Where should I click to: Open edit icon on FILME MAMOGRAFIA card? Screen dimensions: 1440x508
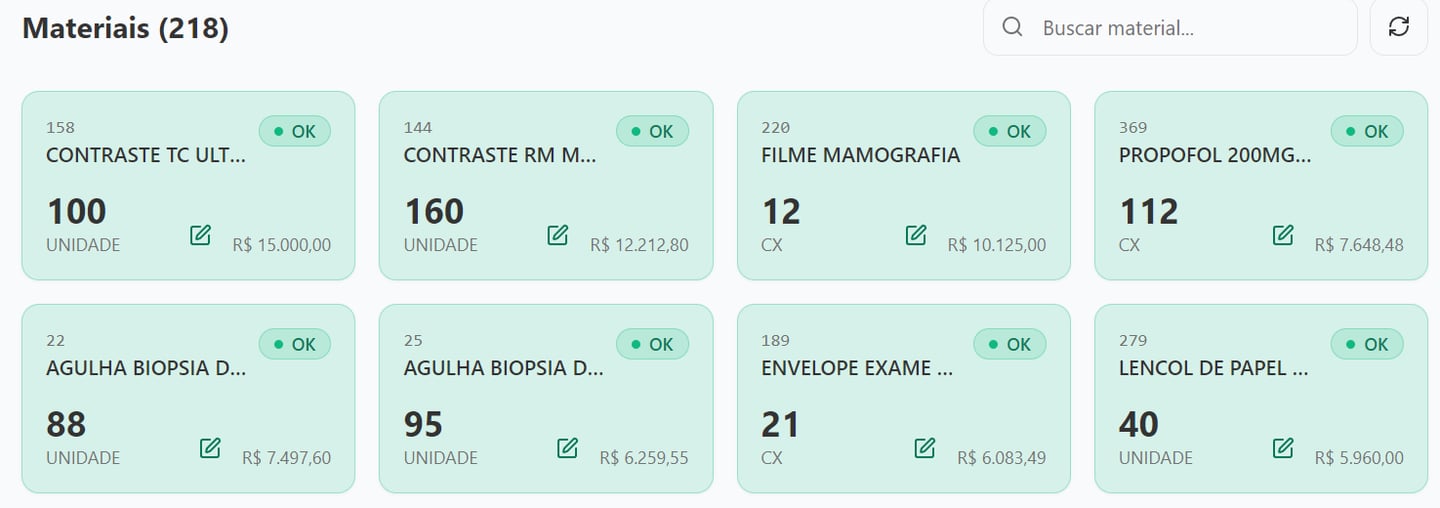click(x=915, y=235)
